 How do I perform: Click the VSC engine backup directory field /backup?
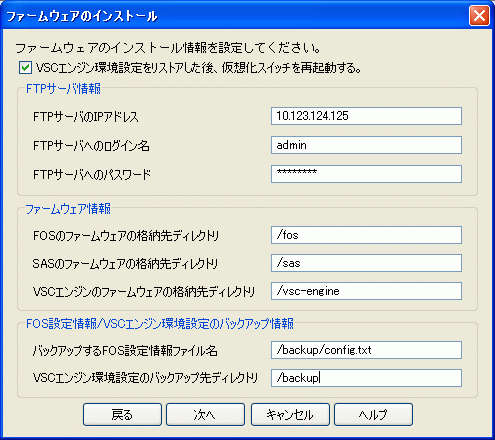point(366,378)
